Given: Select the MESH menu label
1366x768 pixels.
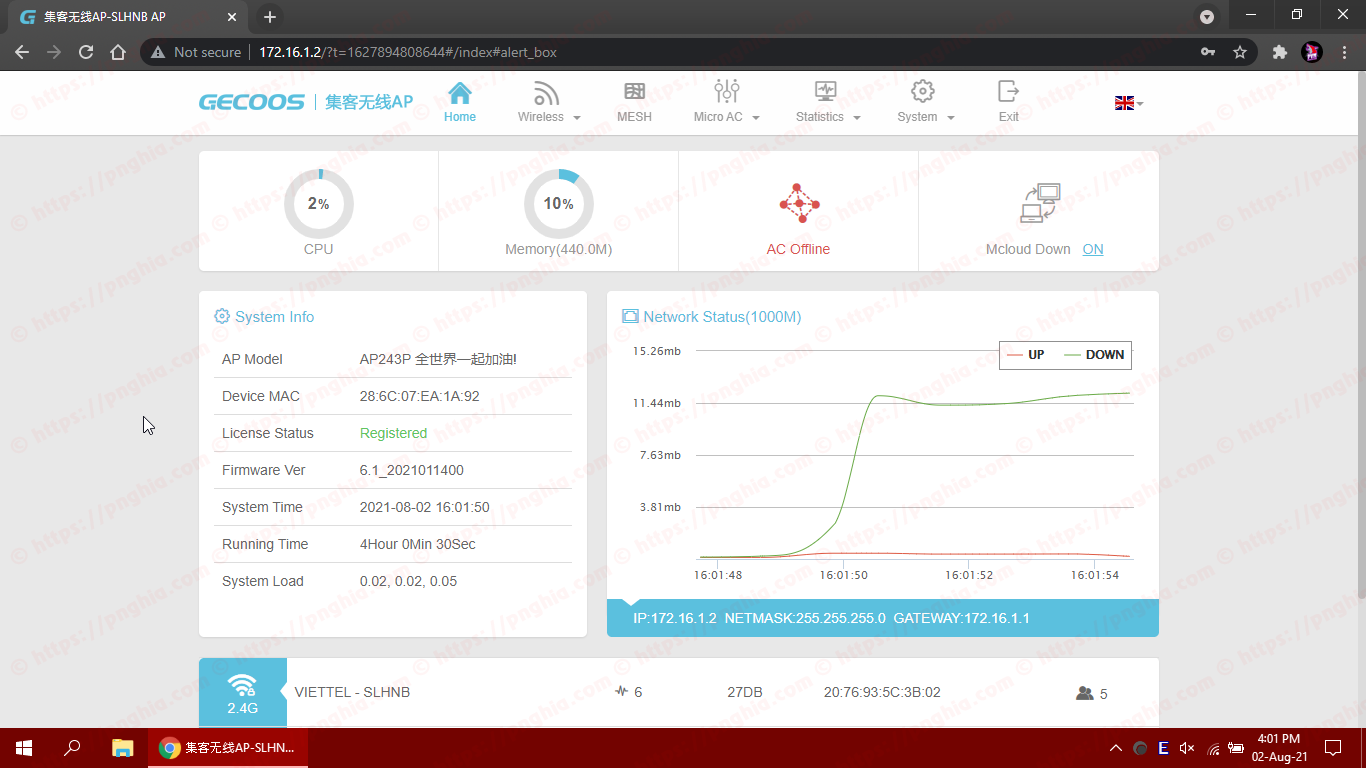Looking at the screenshot, I should (x=634, y=117).
